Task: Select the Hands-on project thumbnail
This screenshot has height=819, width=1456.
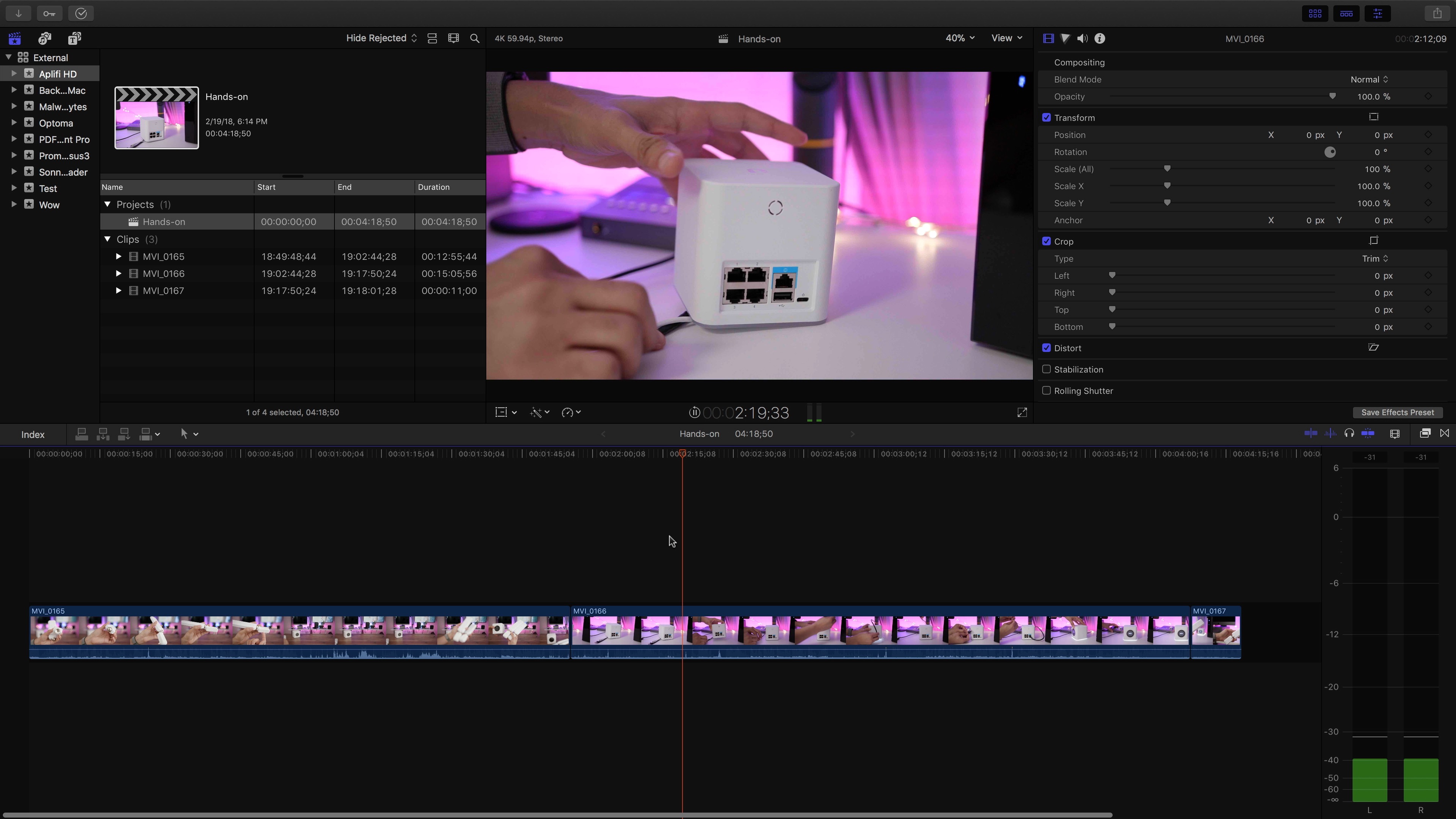Action: tap(157, 118)
